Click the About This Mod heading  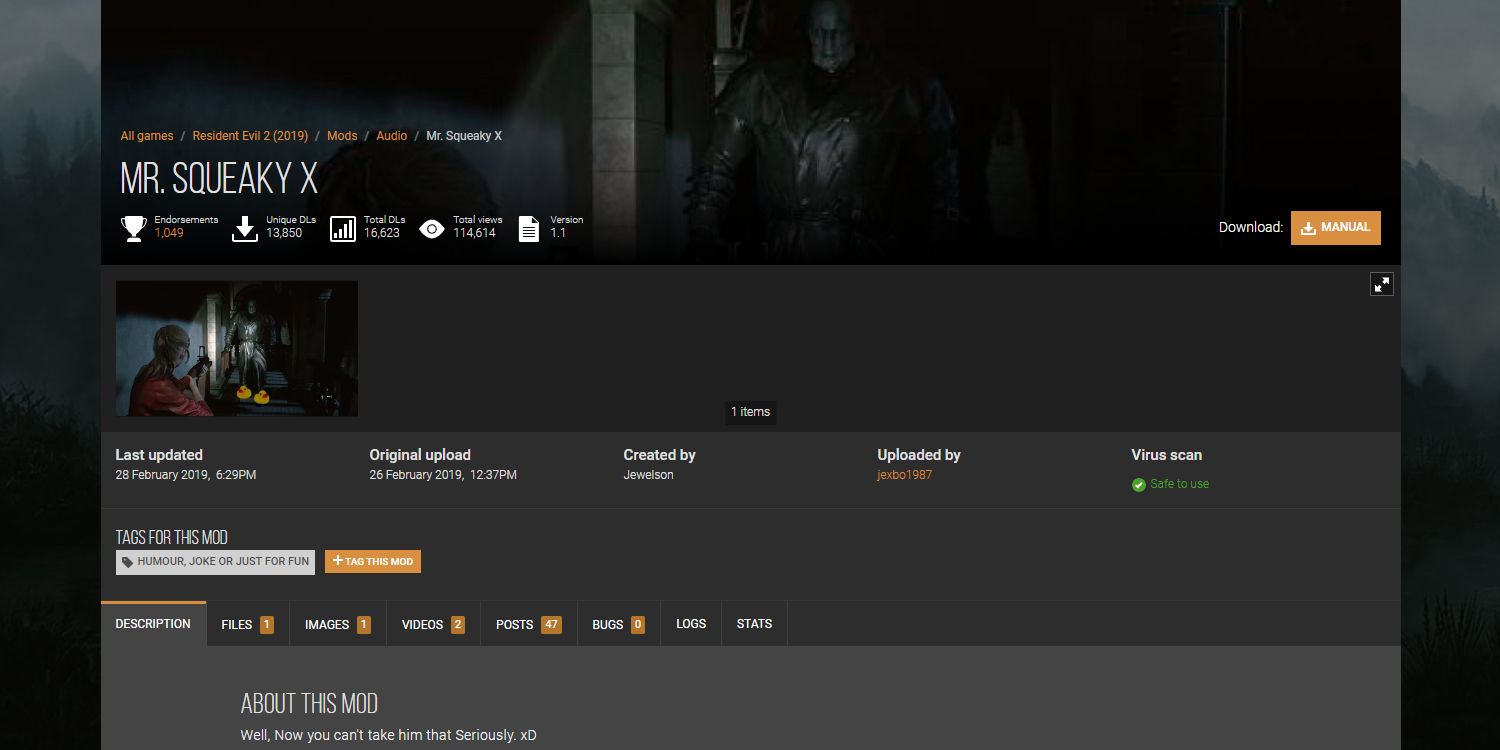coord(309,703)
